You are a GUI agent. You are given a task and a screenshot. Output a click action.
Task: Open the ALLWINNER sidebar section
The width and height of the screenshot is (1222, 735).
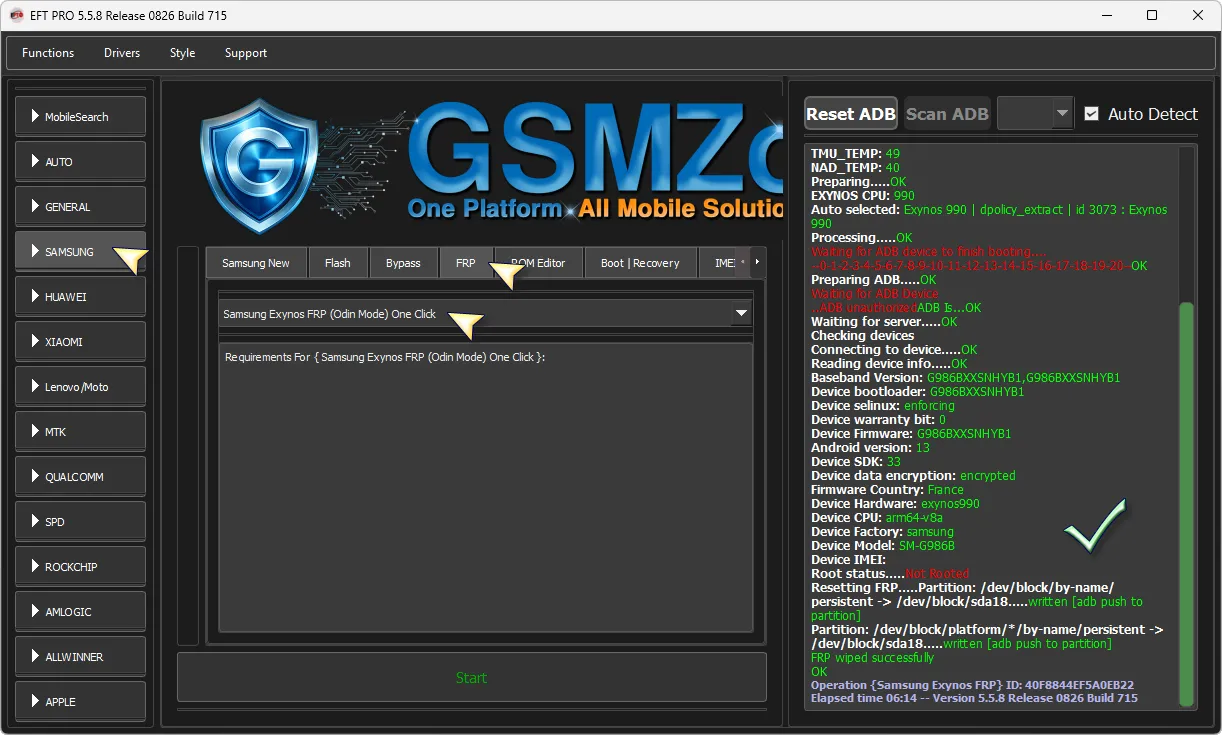[x=80, y=657]
